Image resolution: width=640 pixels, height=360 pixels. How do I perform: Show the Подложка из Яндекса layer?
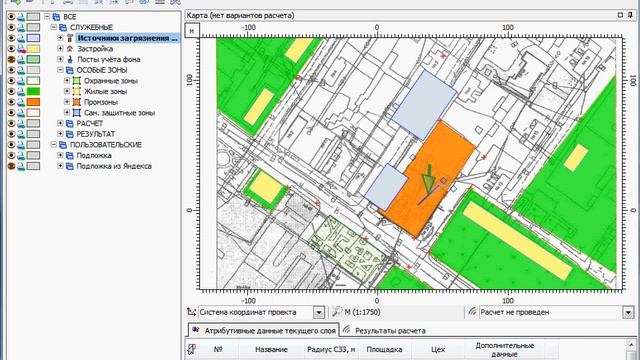[11, 166]
